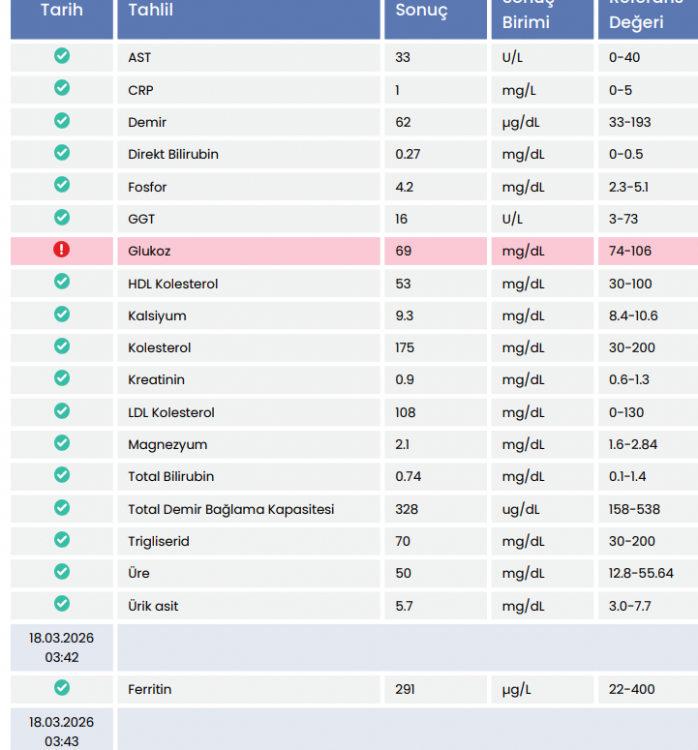Click the 18.03.2026 03:42 date cell
The width and height of the screenshot is (698, 750).
tap(61, 648)
